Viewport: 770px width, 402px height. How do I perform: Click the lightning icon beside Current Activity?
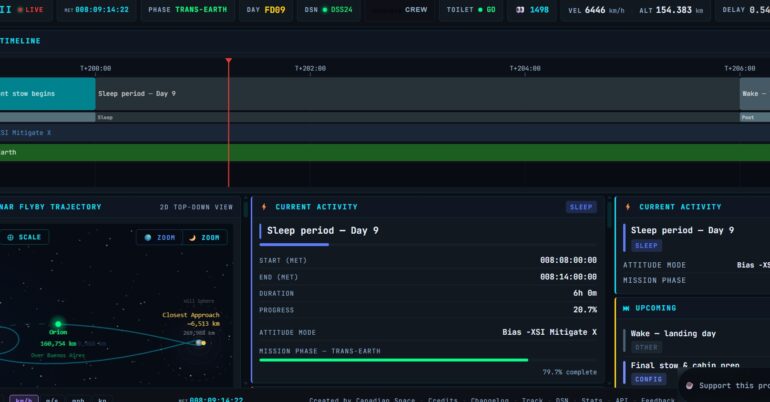click(264, 207)
